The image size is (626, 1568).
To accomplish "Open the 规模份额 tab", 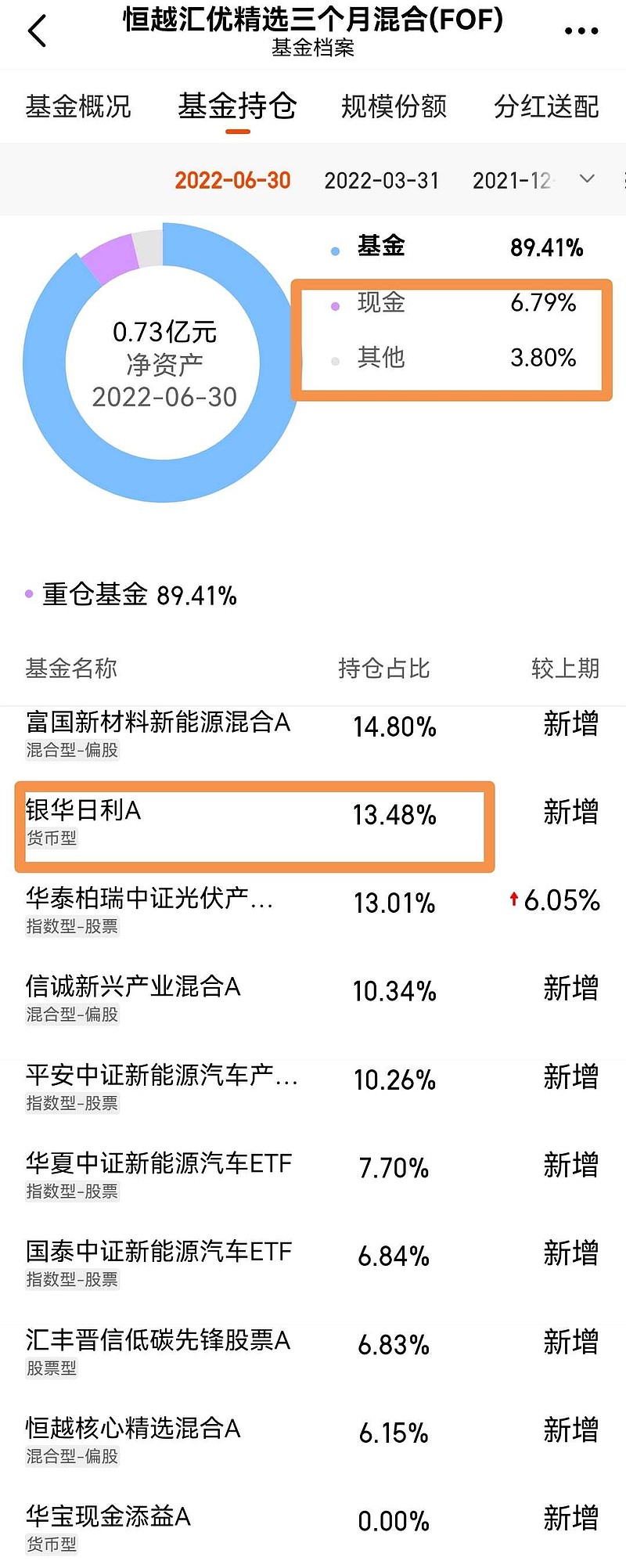I will coord(394,106).
